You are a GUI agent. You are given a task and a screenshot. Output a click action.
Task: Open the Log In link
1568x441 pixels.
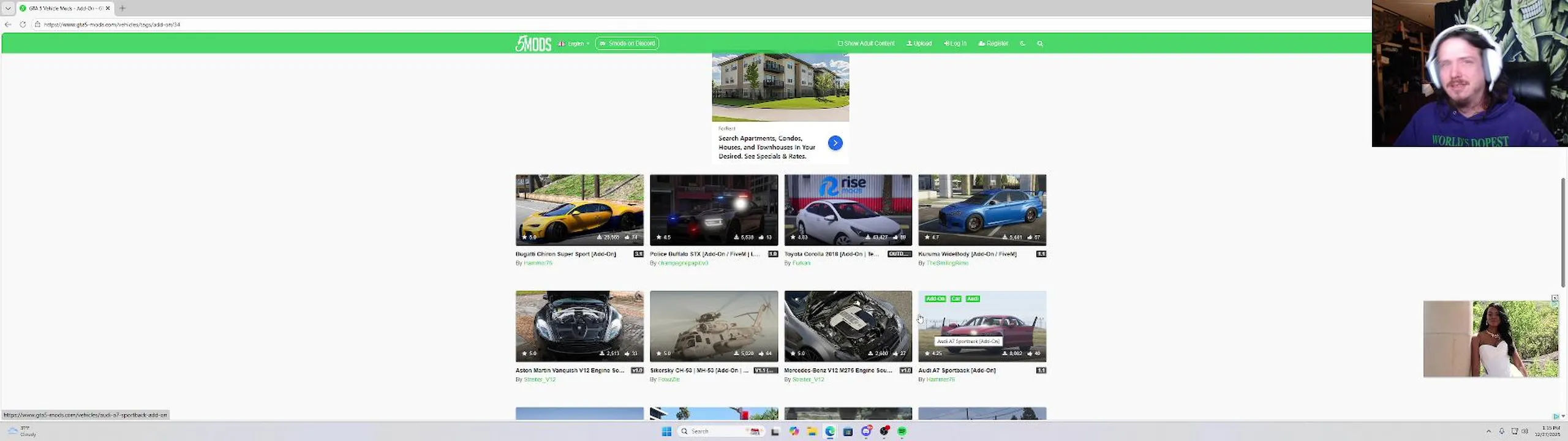click(x=955, y=43)
